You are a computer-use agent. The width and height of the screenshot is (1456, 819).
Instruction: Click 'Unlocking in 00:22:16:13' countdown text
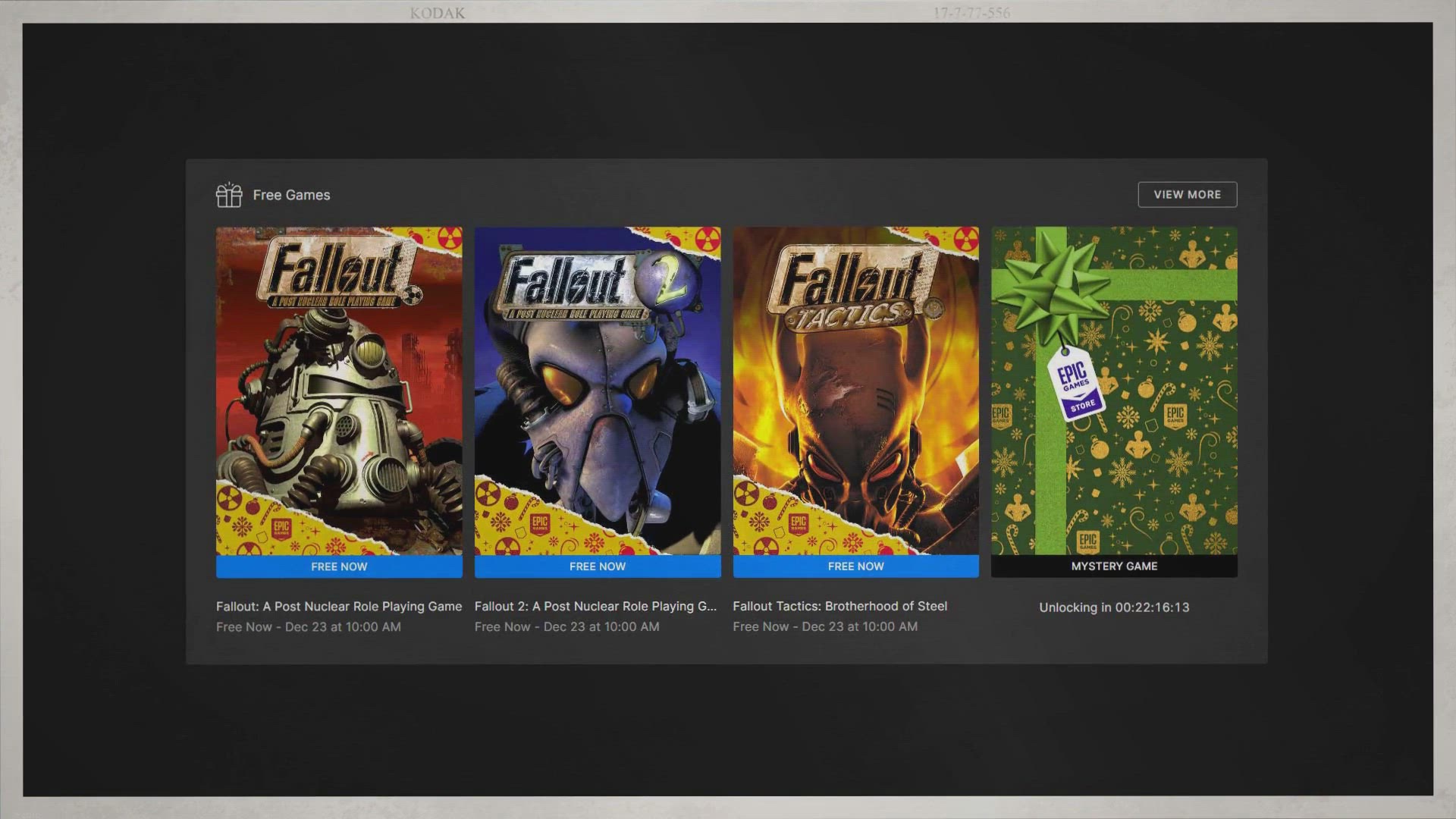(1114, 607)
